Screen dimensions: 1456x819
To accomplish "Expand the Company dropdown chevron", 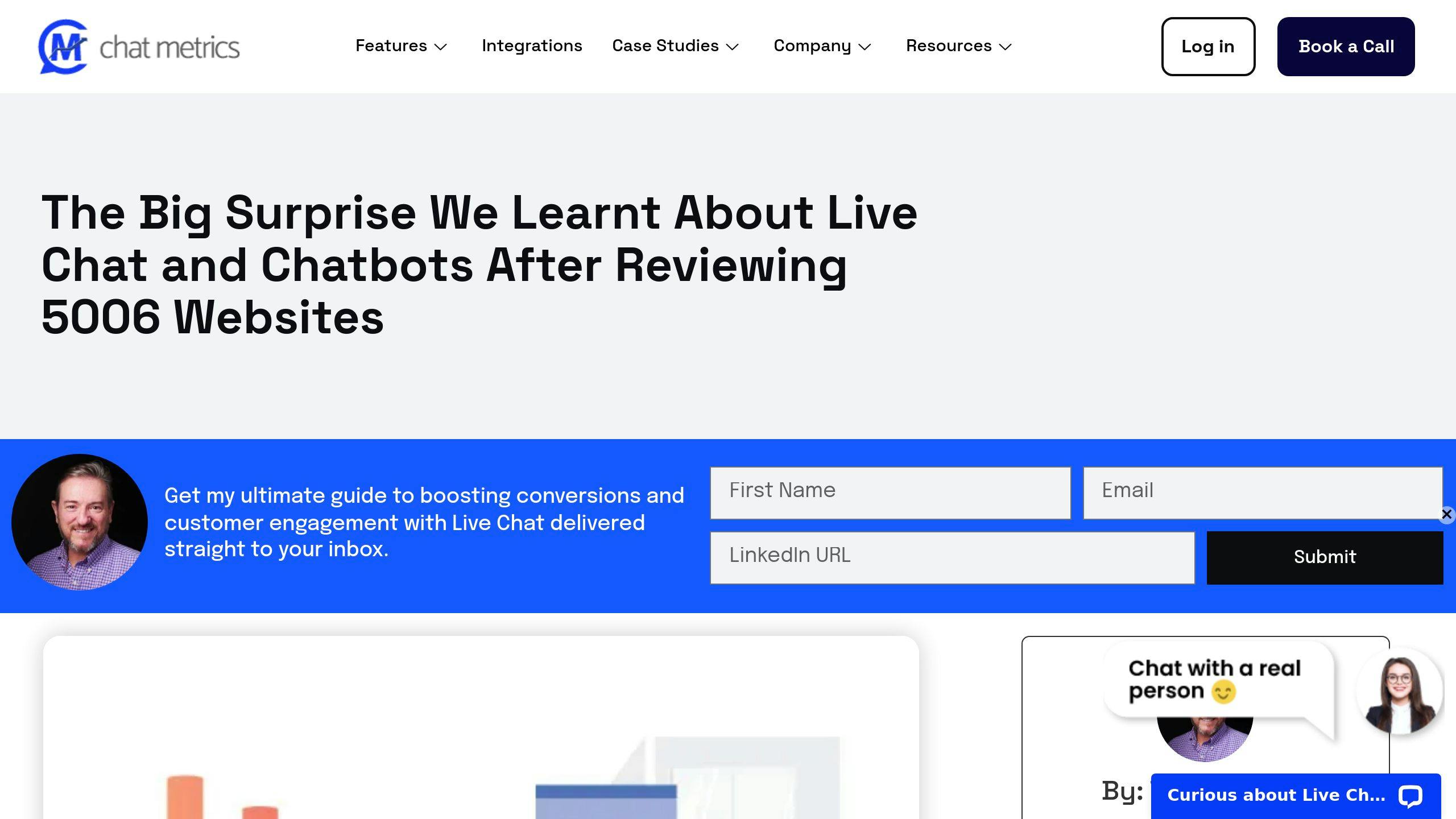I will point(864,47).
